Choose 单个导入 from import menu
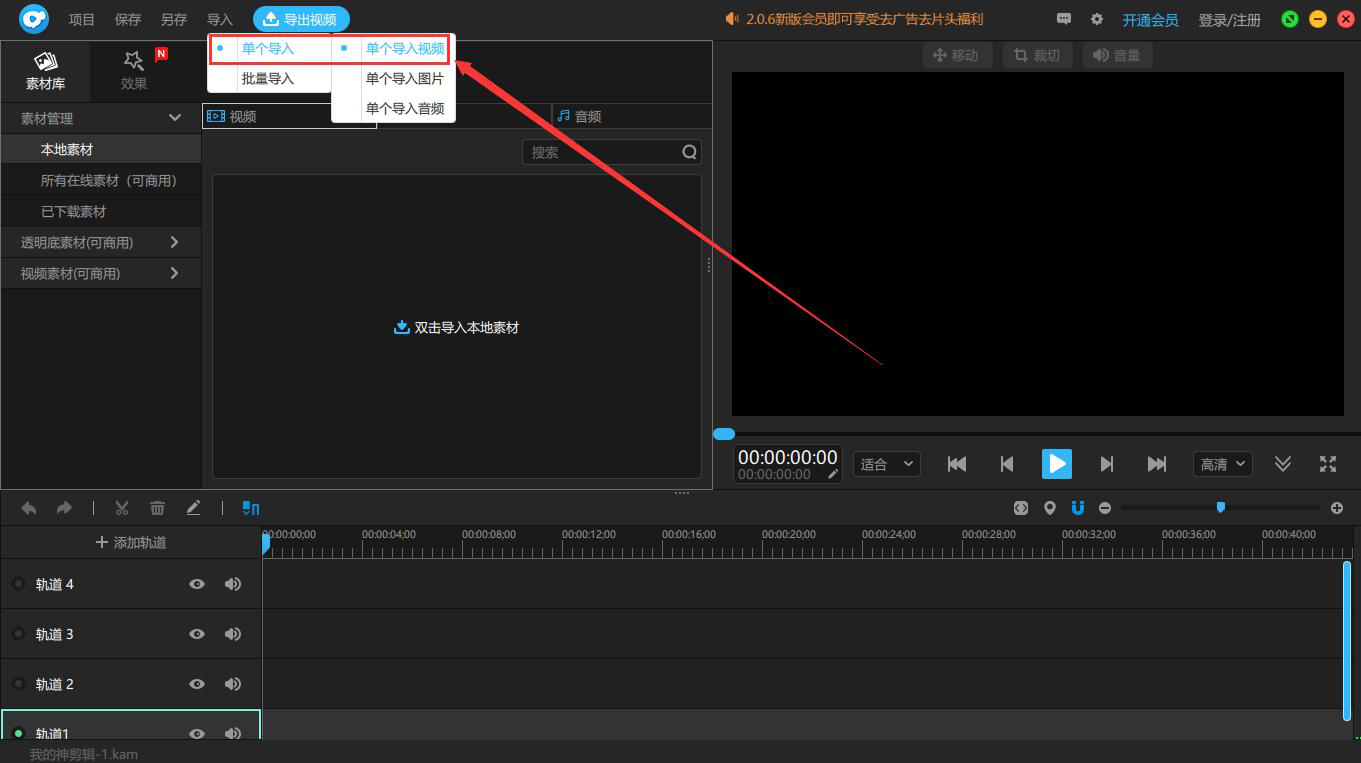This screenshot has width=1361, height=763. (270, 48)
